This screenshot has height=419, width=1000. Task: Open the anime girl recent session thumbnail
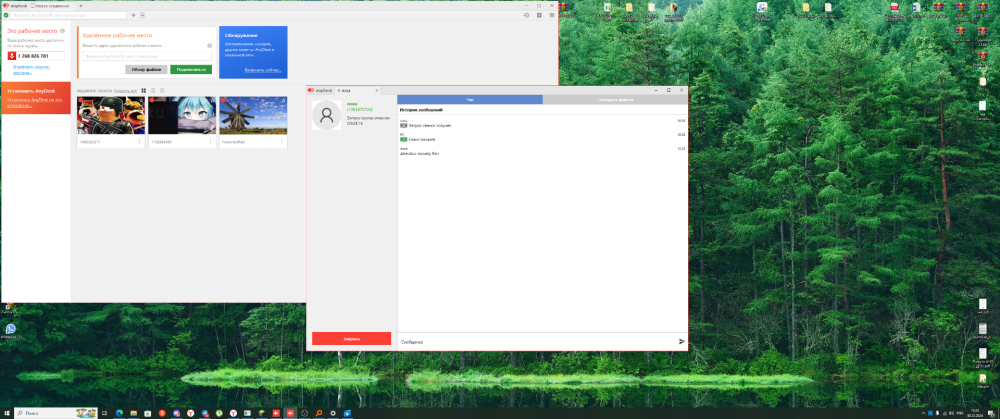coord(182,115)
